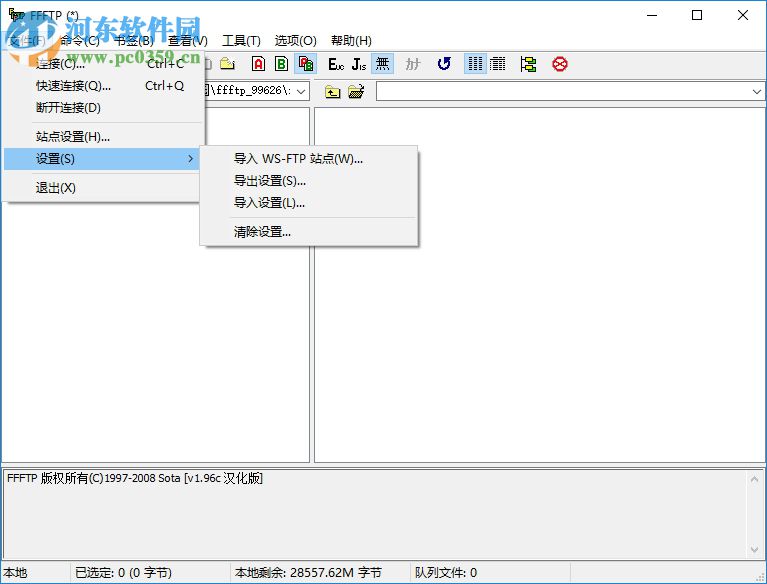Select binary transfer mode B icon

pyautogui.click(x=281, y=64)
